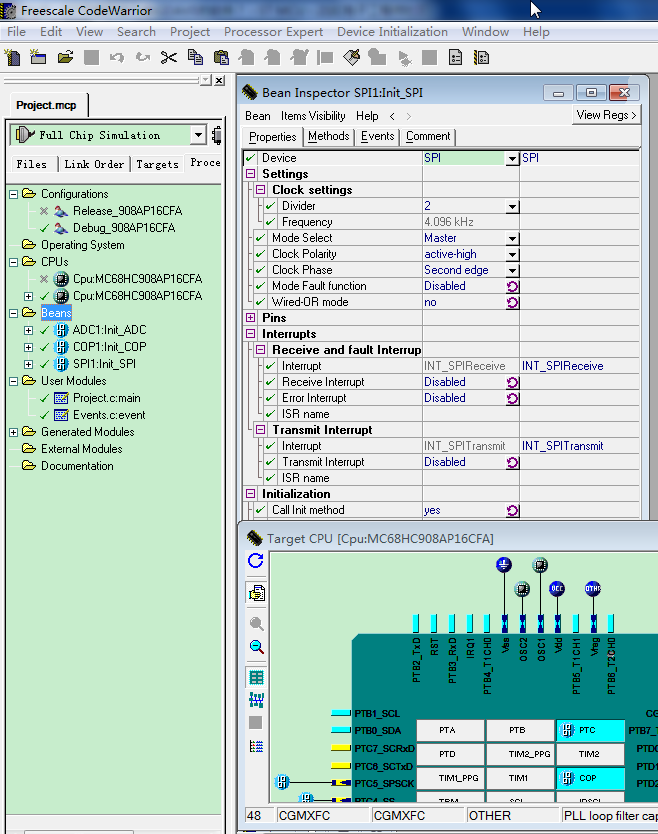This screenshot has width=658, height=834.
Task: Open the Clock Polarity dropdown
Action: [x=512, y=254]
